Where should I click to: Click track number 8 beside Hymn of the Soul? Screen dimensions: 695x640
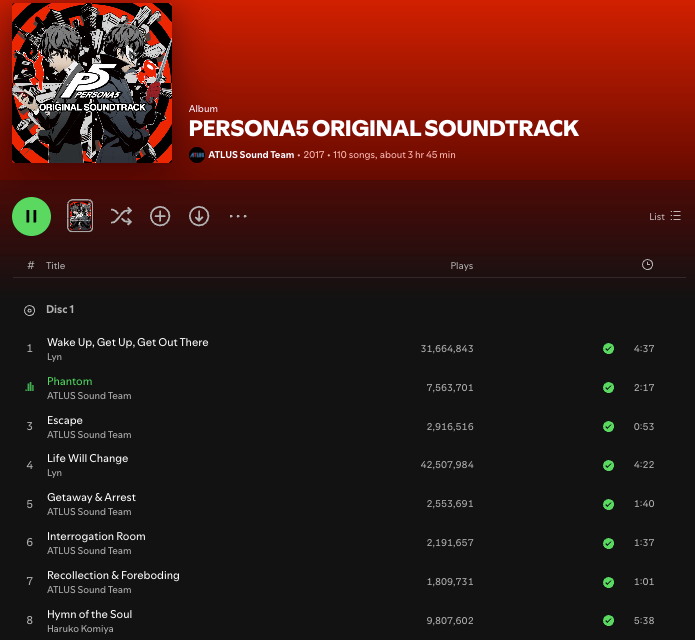[30, 620]
